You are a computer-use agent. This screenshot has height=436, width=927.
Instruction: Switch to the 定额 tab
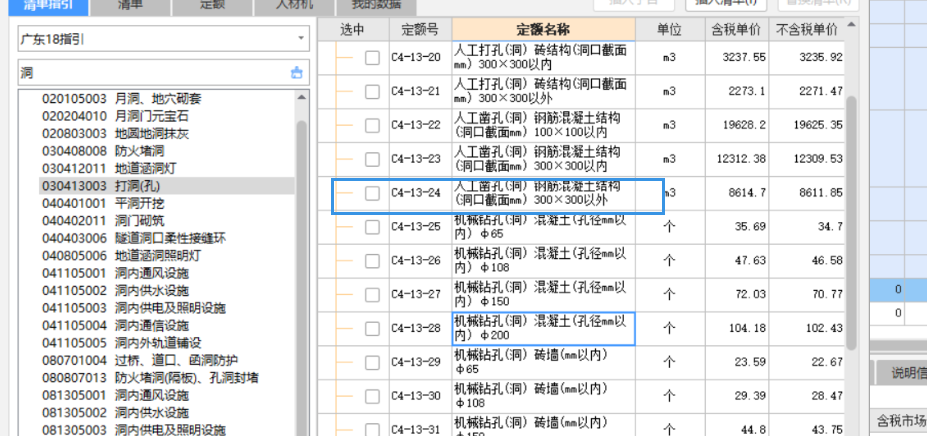(x=212, y=7)
